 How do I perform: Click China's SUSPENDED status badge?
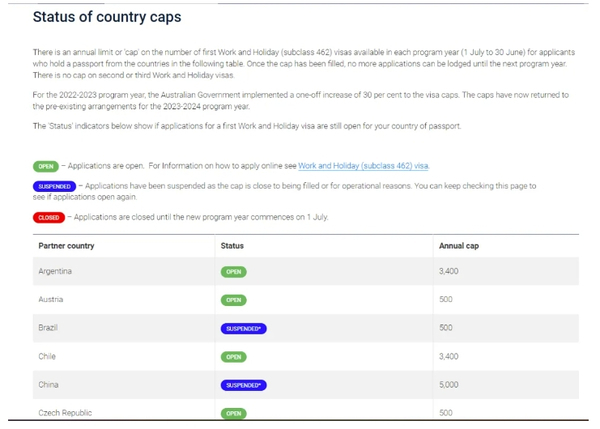click(x=243, y=385)
